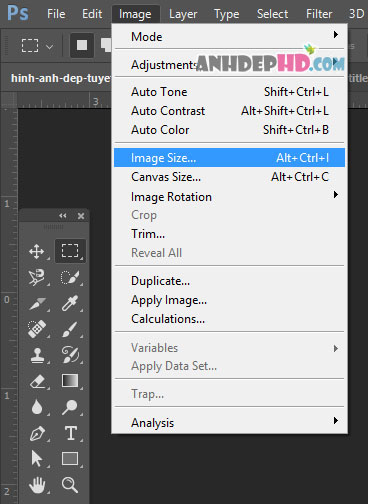Screen dimensions: 368x504
Task: Expand the Mode submenu arrow
Action: 336,35
